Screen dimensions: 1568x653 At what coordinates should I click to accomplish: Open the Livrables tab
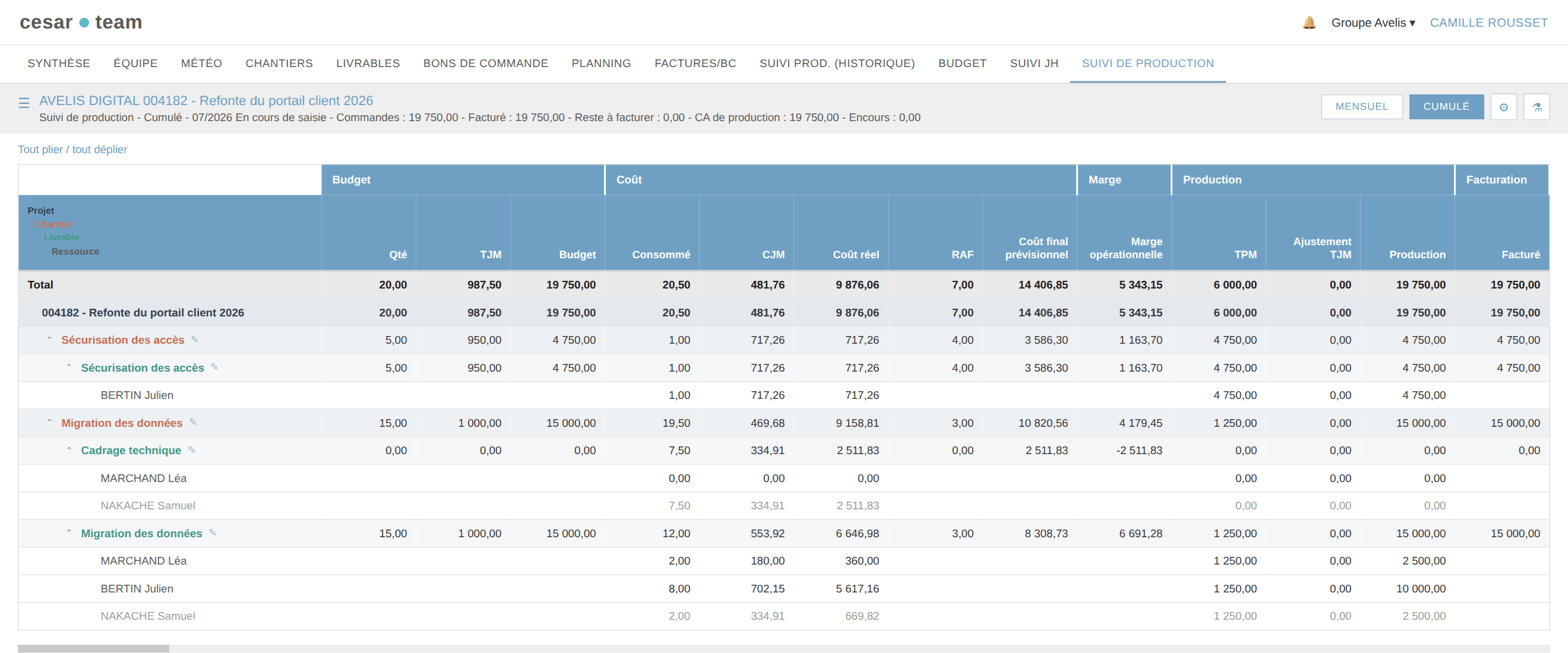pyautogui.click(x=368, y=64)
